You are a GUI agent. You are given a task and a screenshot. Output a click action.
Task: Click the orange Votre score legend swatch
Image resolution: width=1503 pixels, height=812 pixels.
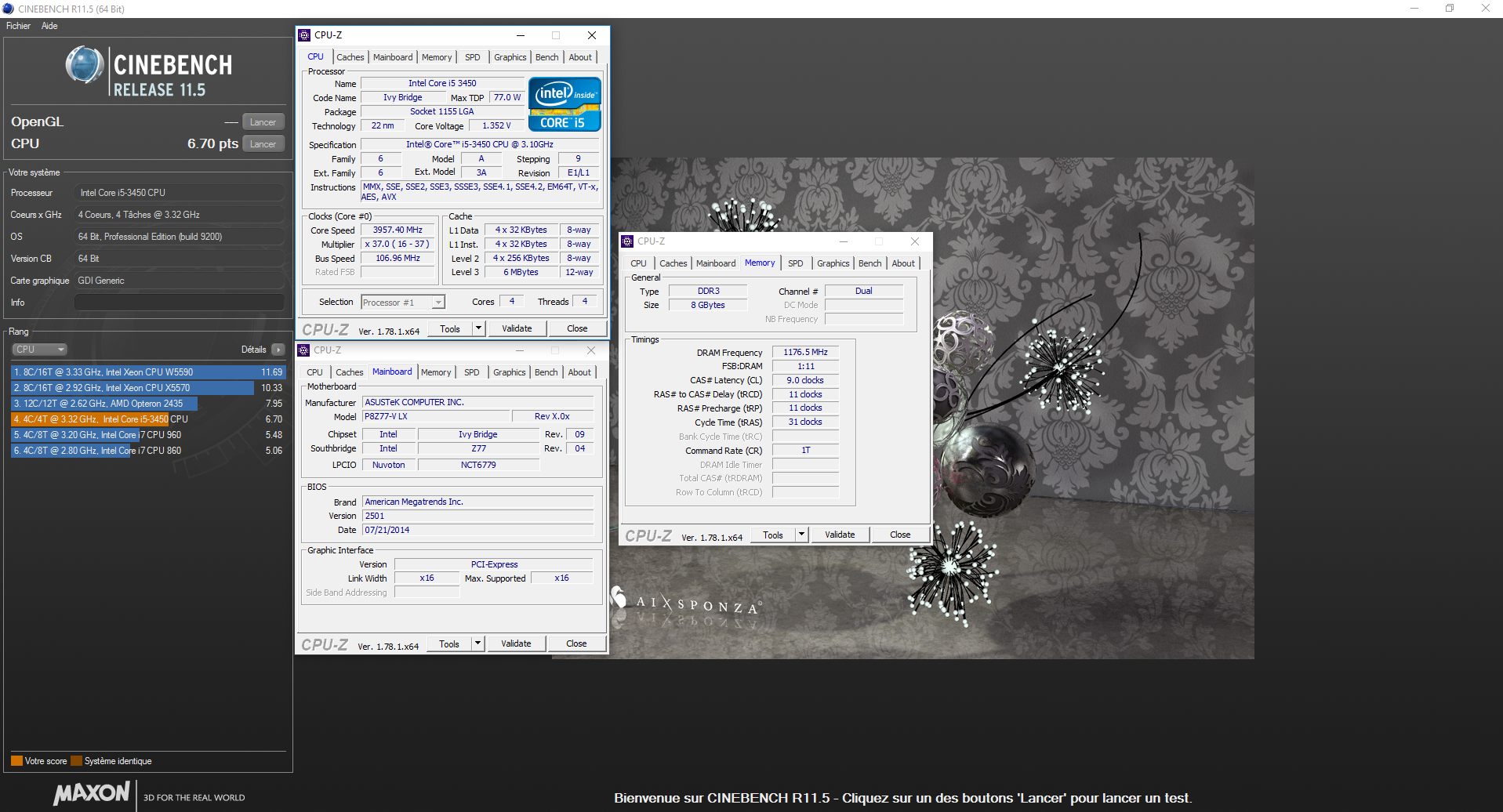point(16,760)
